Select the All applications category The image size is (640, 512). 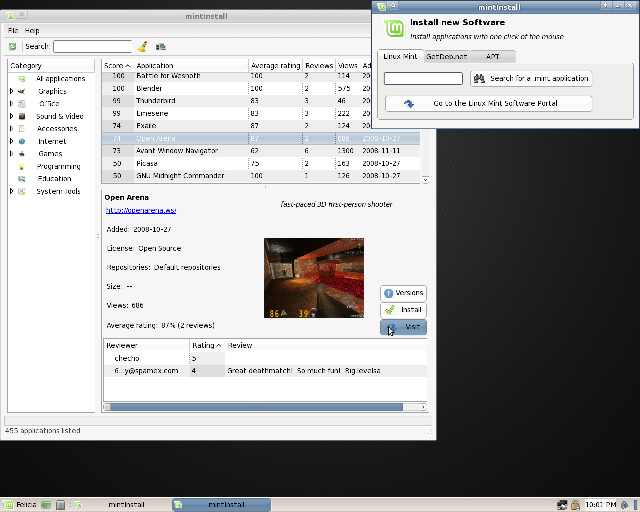pos(59,78)
